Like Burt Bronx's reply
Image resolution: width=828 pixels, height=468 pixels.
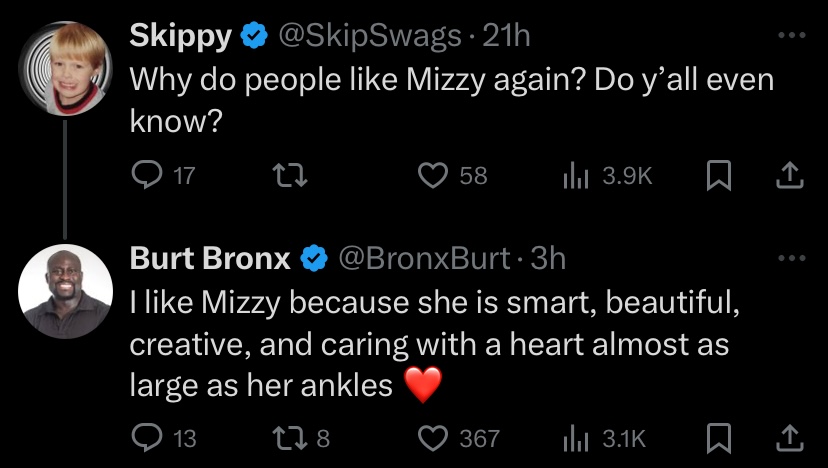tap(432, 438)
